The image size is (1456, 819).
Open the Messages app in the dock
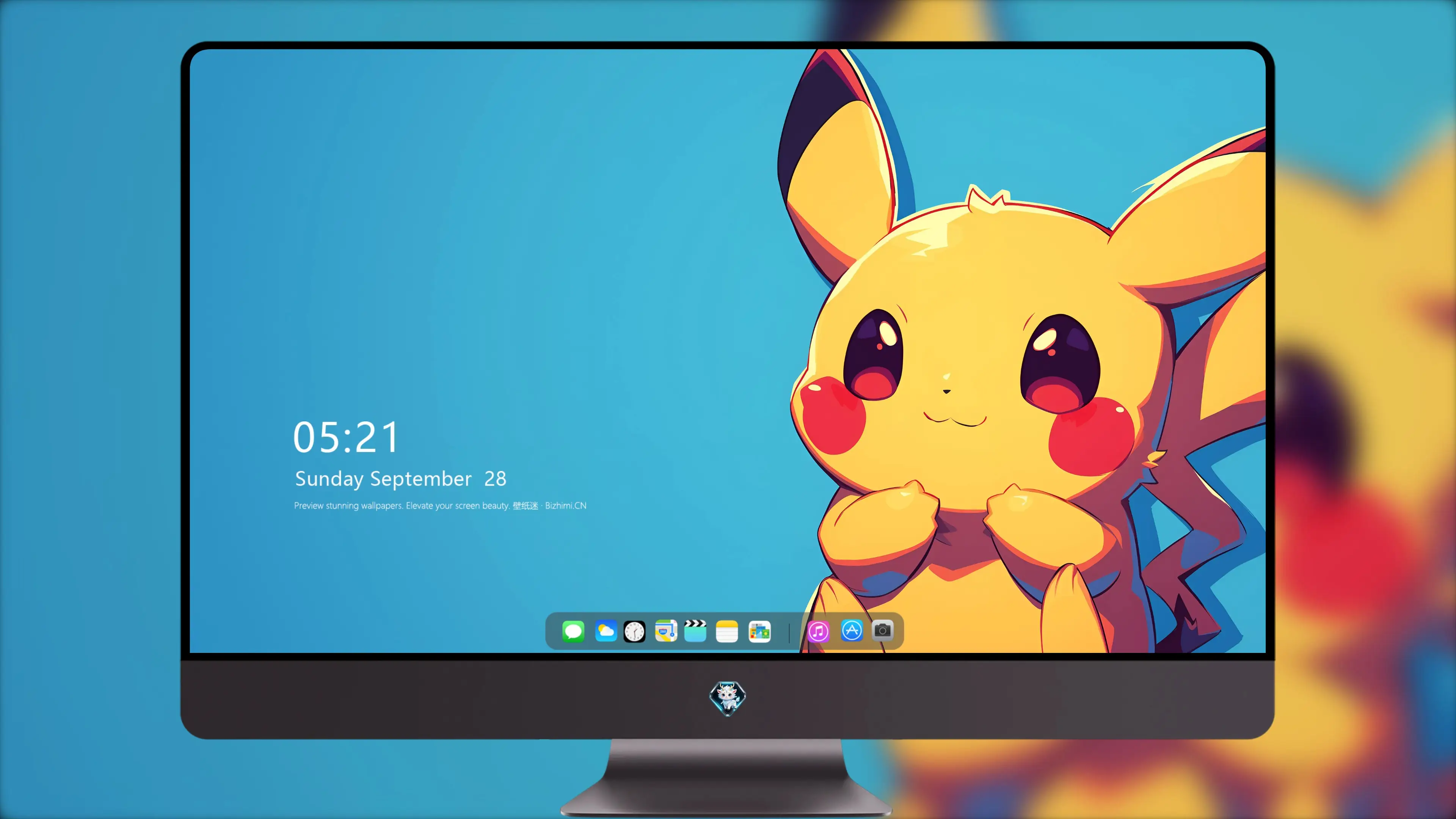coord(573,631)
